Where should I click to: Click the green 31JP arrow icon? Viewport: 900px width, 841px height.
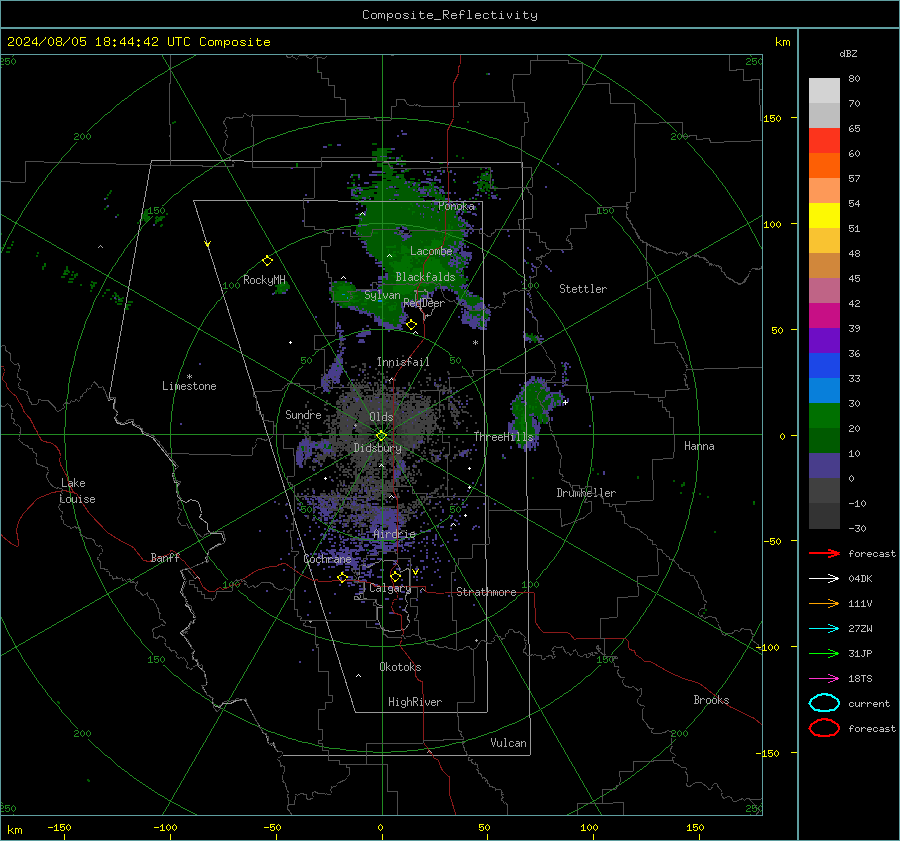tap(824, 653)
